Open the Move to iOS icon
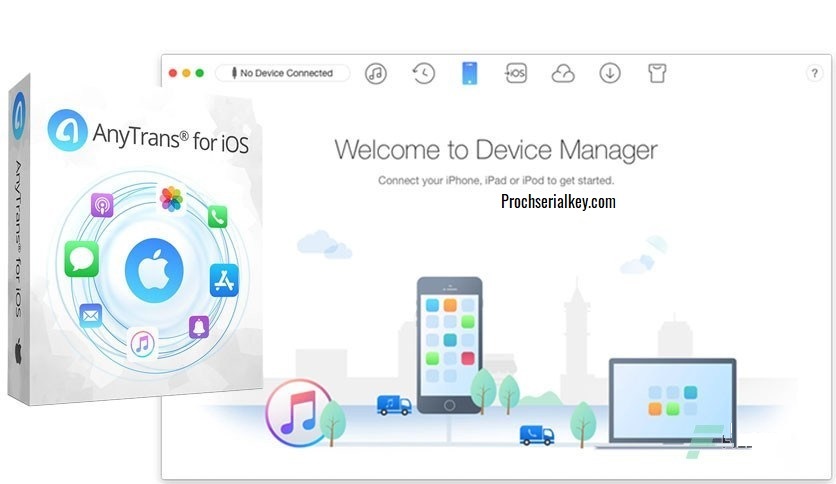 (516, 73)
